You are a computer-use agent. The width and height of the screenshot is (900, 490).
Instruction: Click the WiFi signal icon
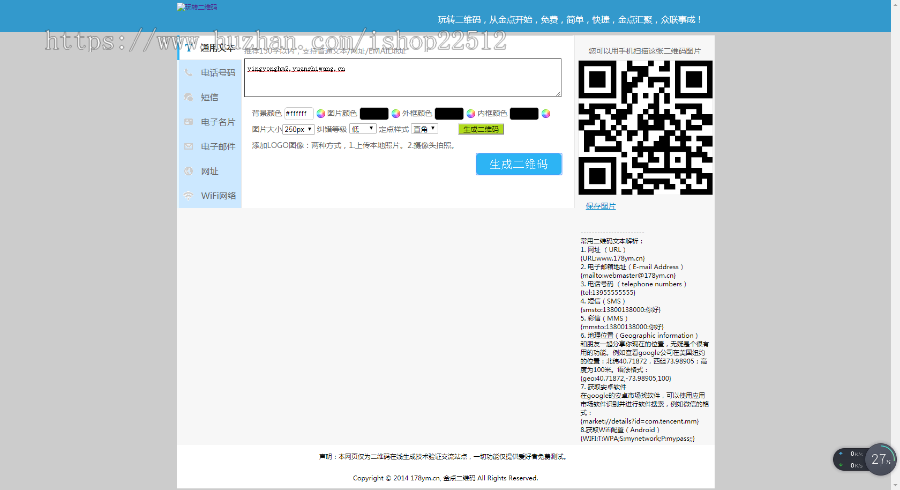pos(188,196)
